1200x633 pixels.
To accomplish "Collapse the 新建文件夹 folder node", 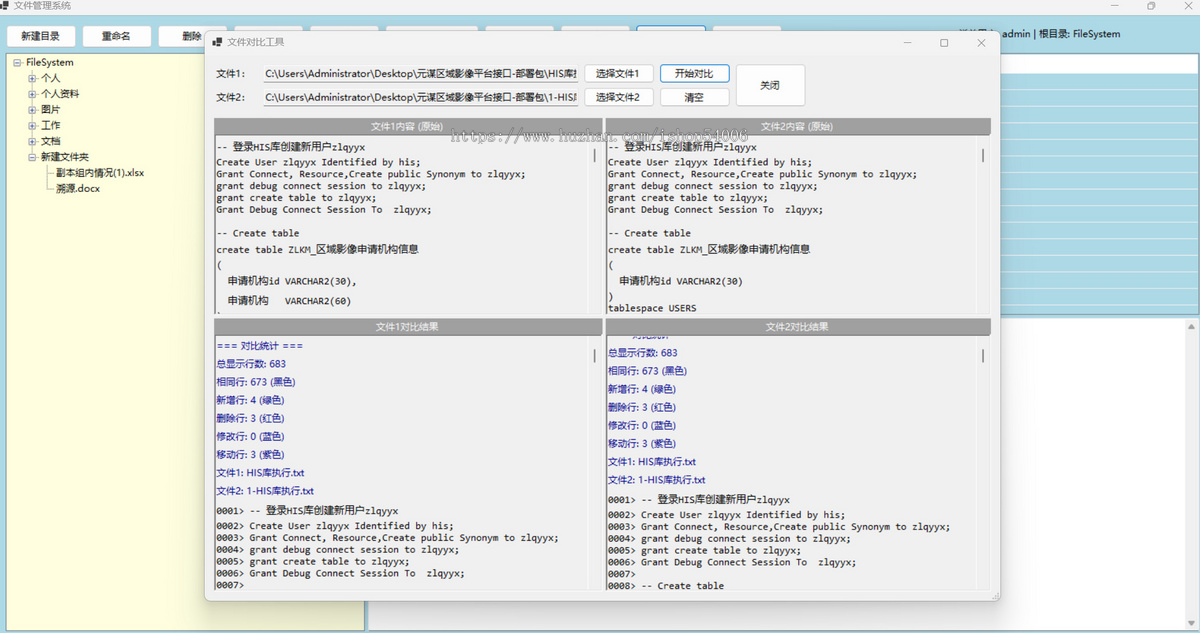I will coord(32,157).
